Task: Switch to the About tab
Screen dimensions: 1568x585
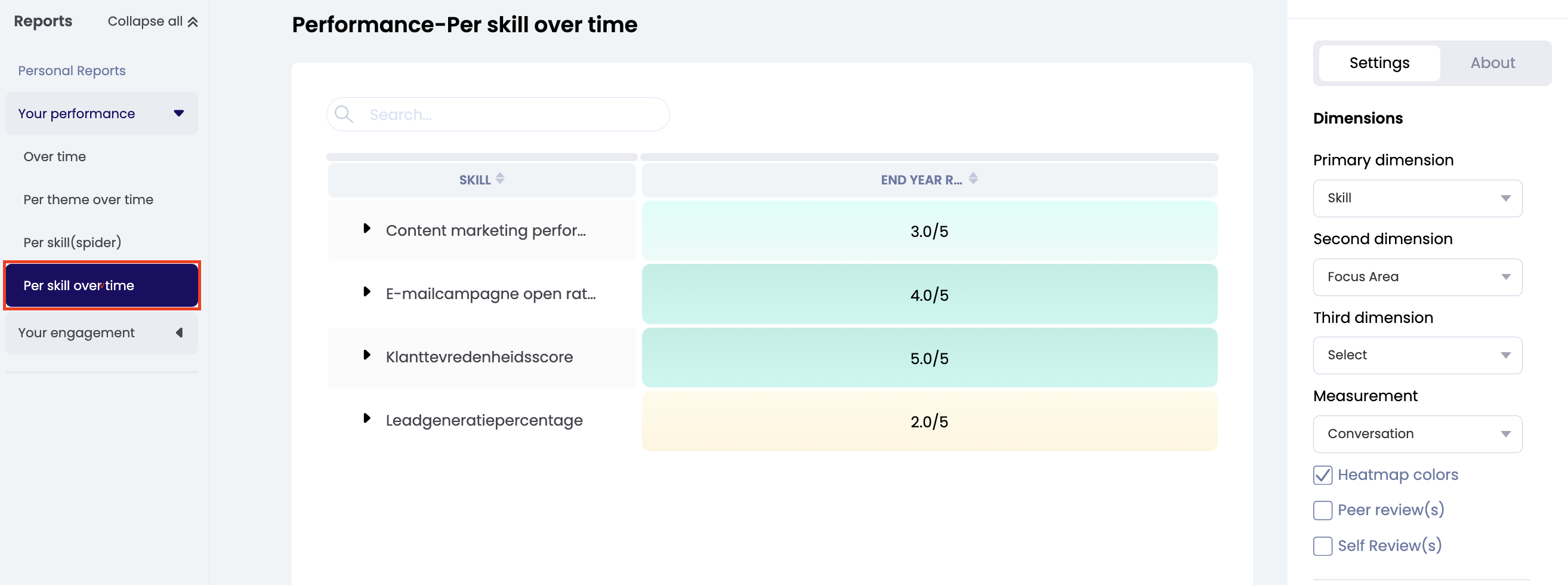Action: tap(1492, 63)
